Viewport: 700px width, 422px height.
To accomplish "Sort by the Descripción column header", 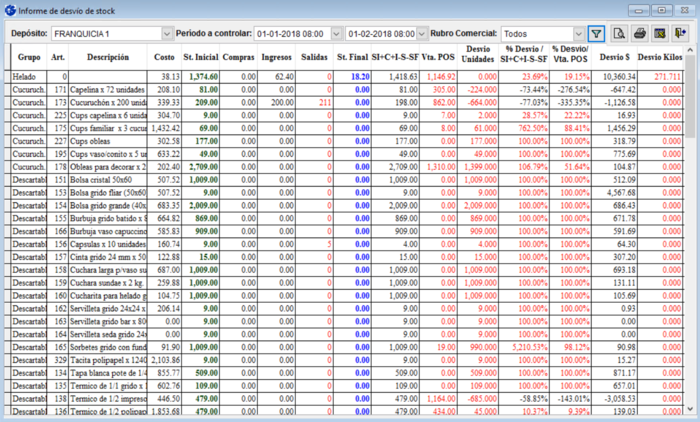I will coord(108,58).
